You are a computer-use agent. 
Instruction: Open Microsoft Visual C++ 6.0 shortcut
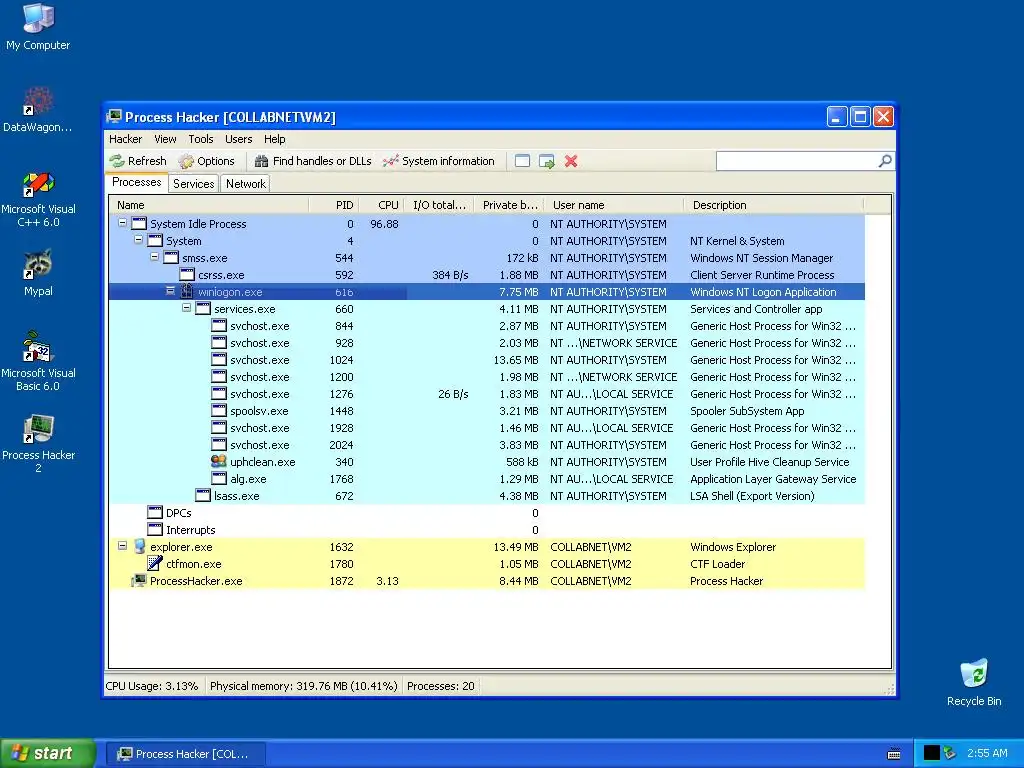38,199
